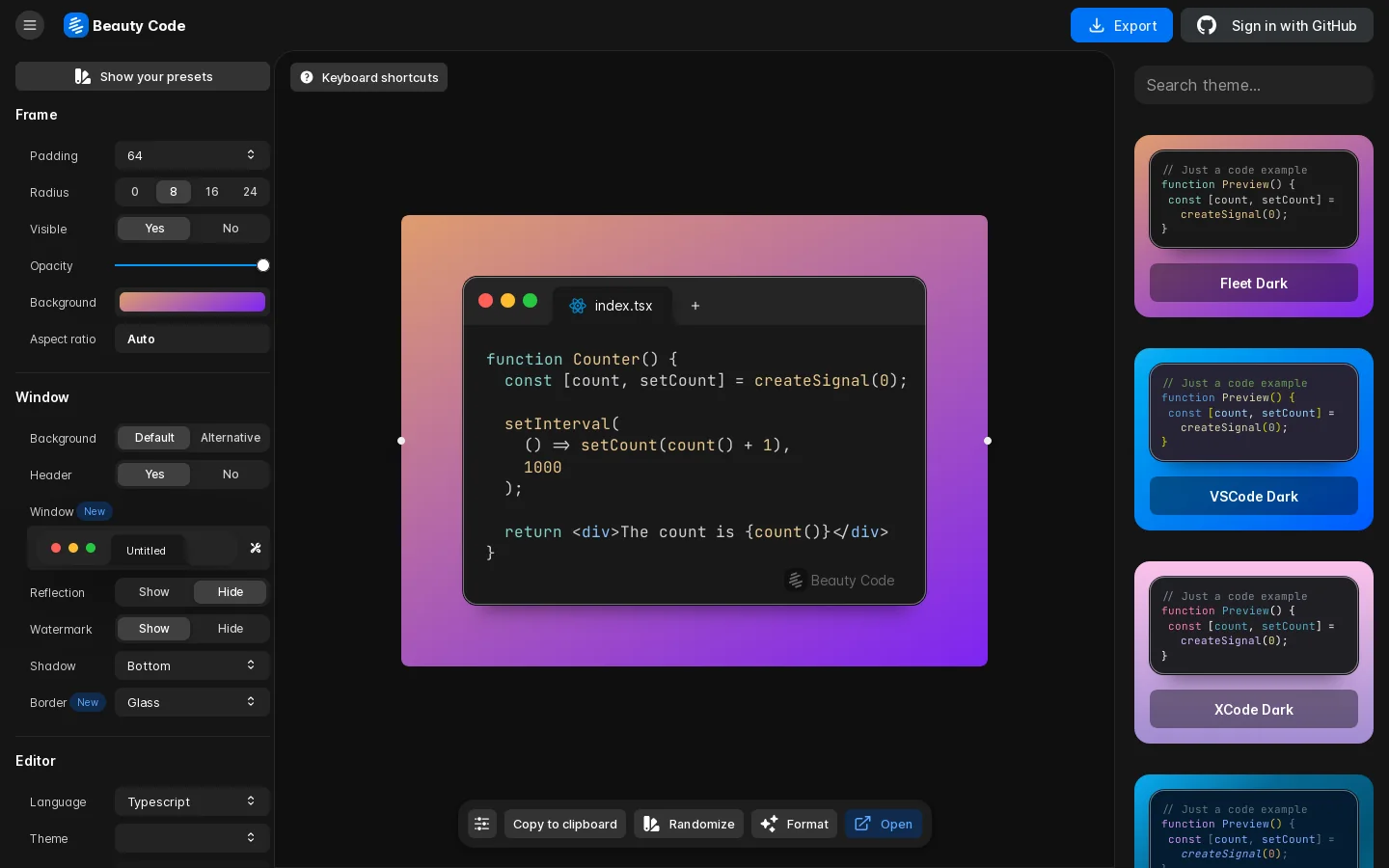Screen dimensions: 1389x868
Task: Open the hamburger menu icon
Action: point(30,25)
